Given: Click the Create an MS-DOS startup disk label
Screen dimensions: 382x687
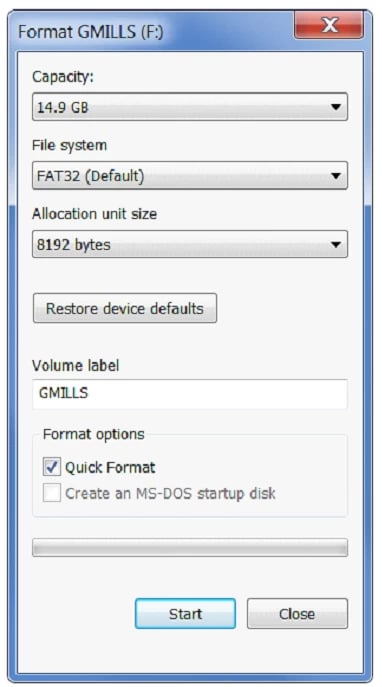Looking at the screenshot, I should pos(170,493).
